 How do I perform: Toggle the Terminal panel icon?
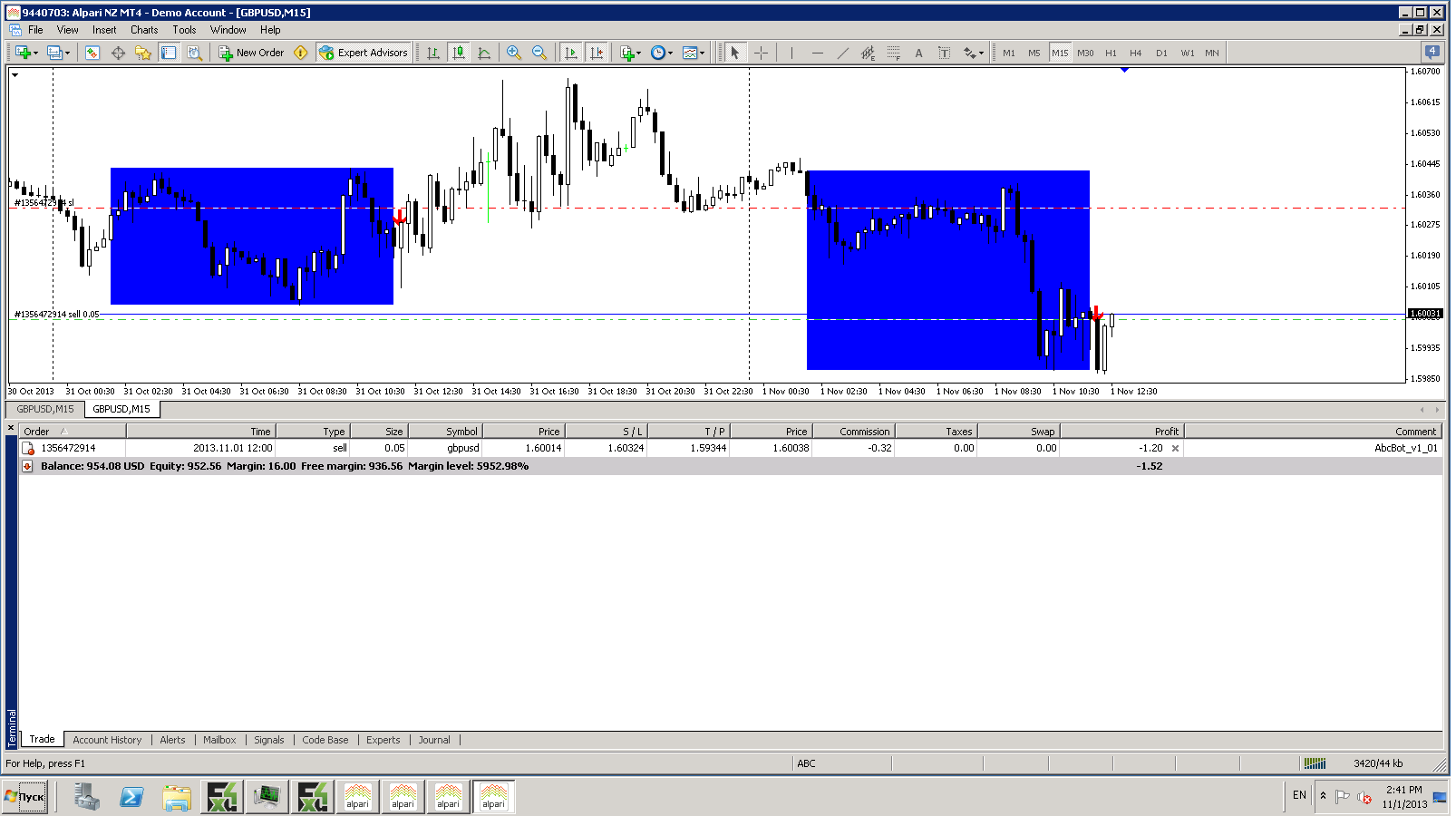[169, 53]
